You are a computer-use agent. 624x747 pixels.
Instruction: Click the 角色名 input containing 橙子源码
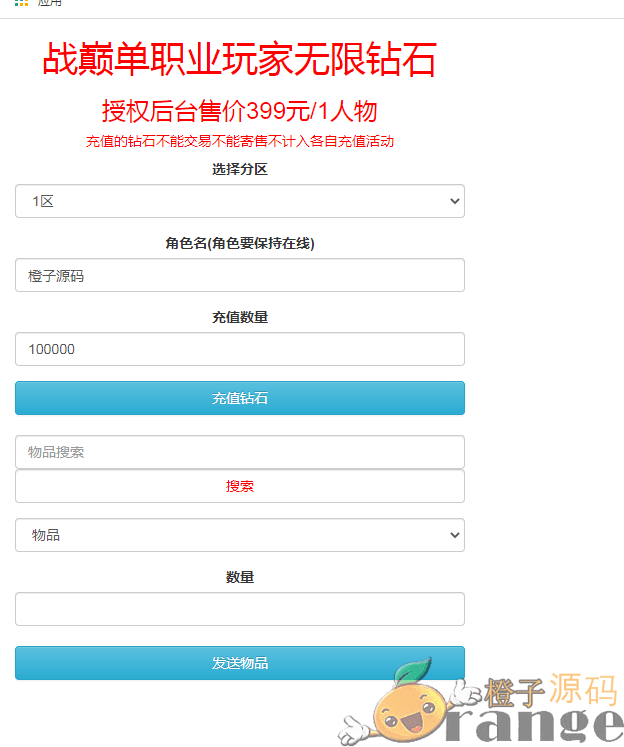pyautogui.click(x=240, y=275)
